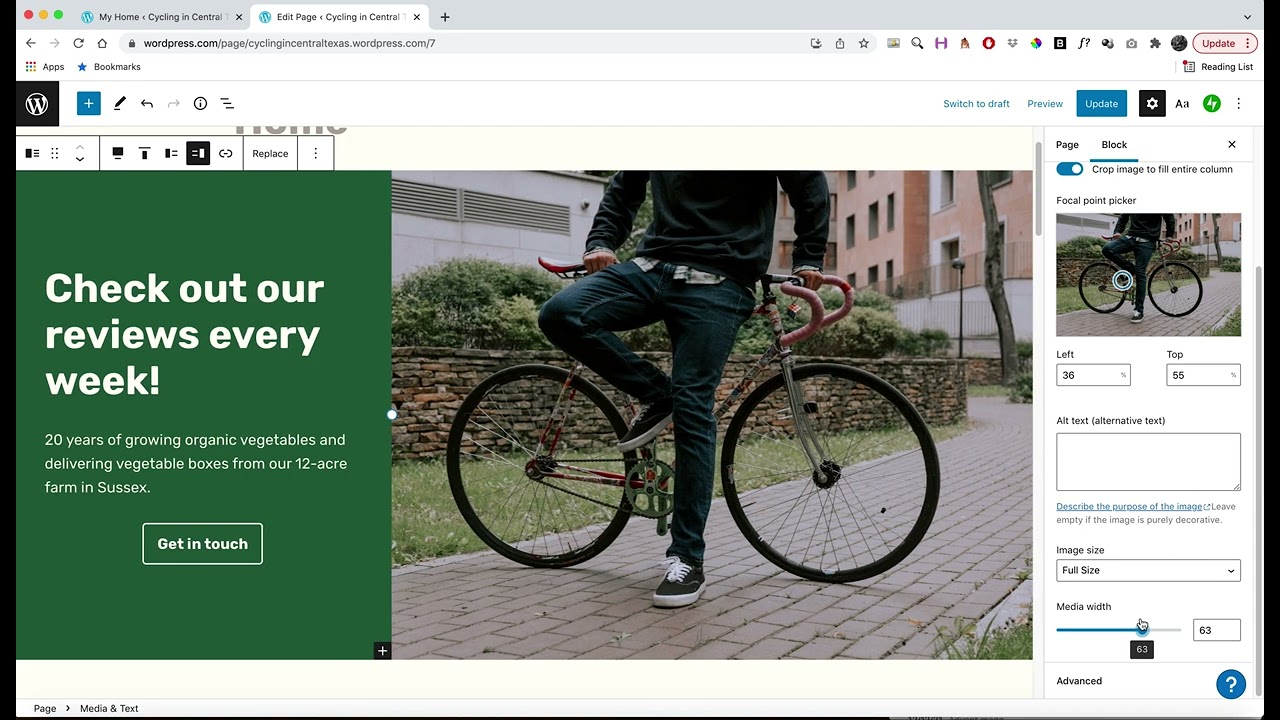Open the Apps shortcut in the bookmarks bar

pyautogui.click(x=45, y=67)
